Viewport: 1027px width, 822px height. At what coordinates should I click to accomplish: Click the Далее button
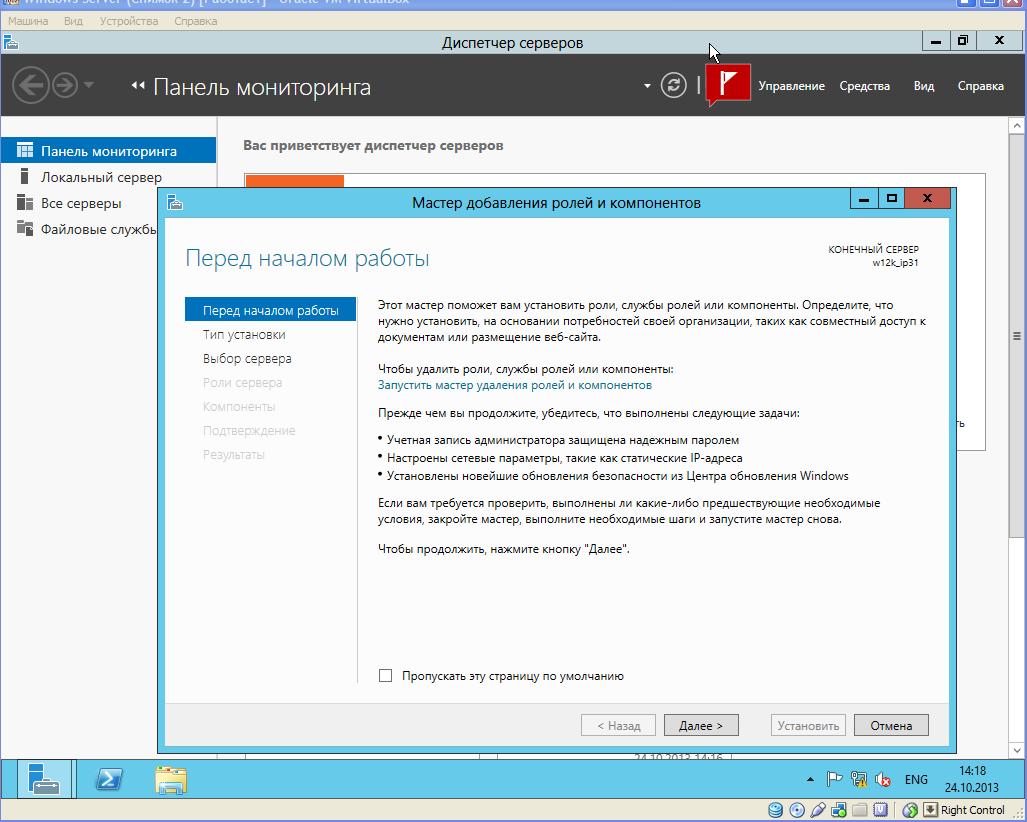[x=701, y=725]
